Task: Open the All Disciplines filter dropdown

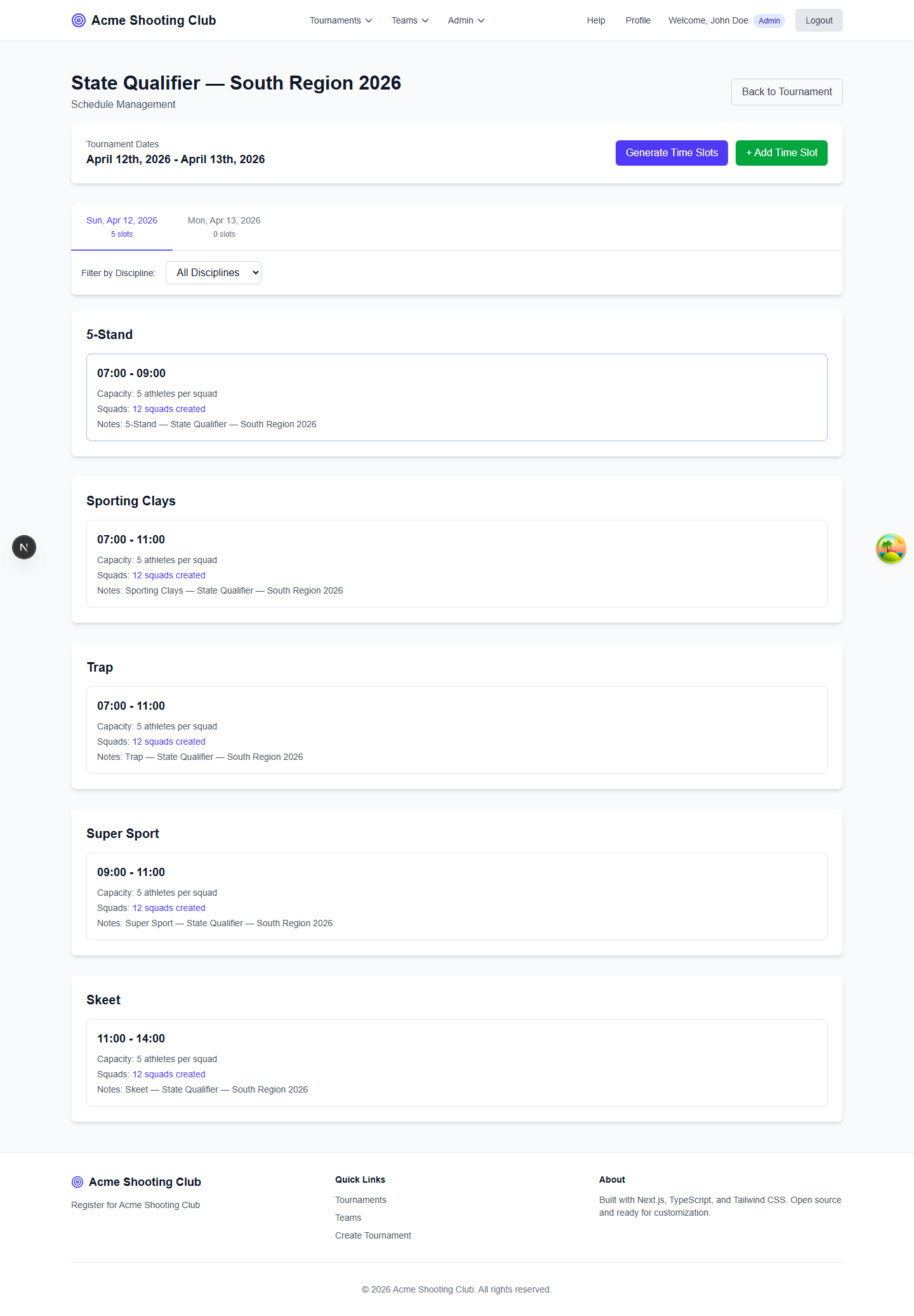Action: tap(213, 273)
